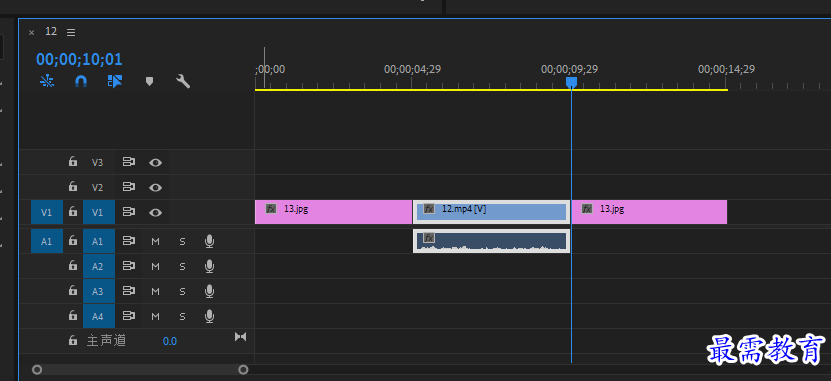Mute track A4 with M button
This screenshot has width=831, height=381.
click(x=155, y=317)
